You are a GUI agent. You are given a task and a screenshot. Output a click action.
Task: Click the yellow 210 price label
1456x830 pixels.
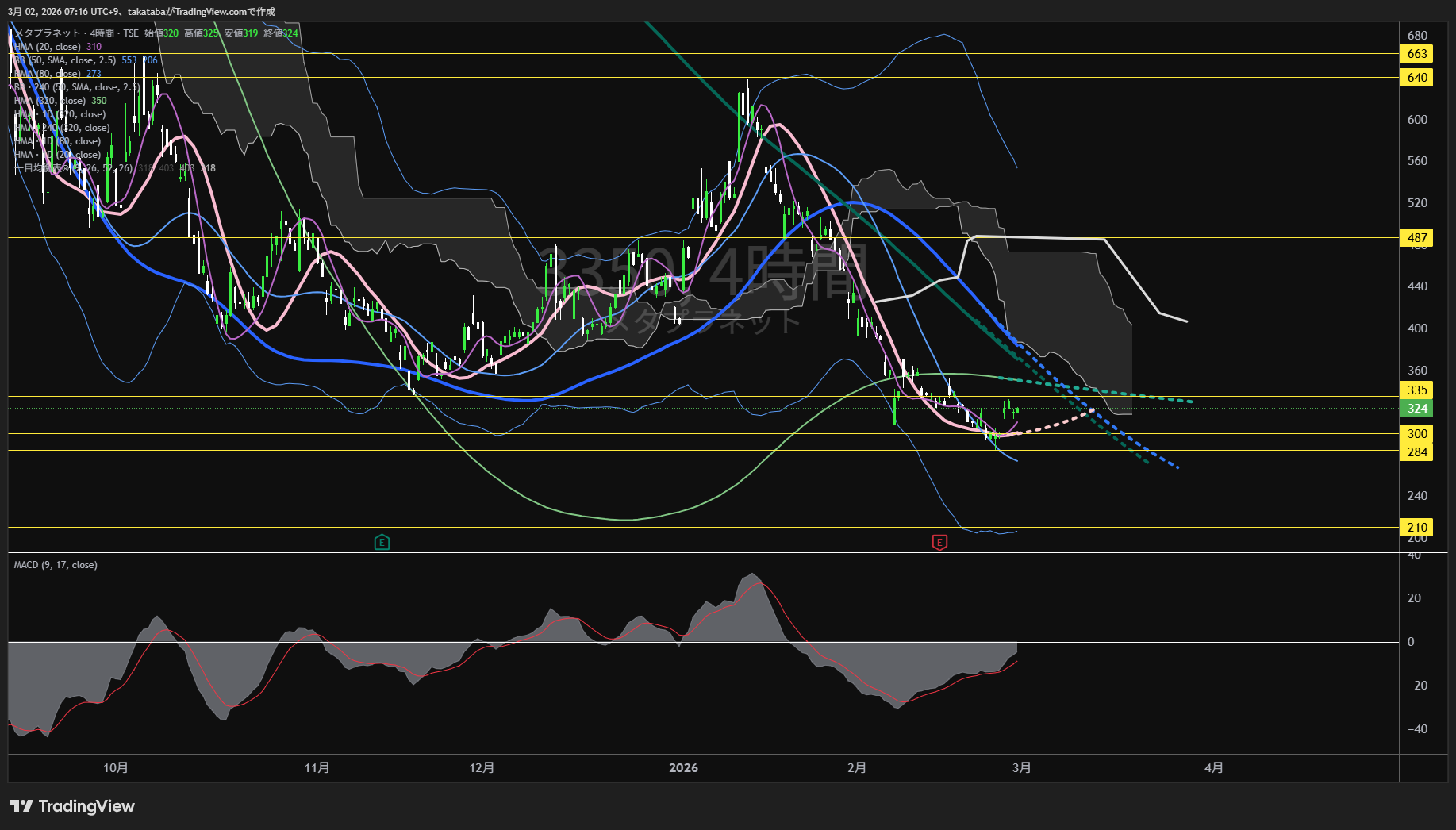coord(1417,528)
